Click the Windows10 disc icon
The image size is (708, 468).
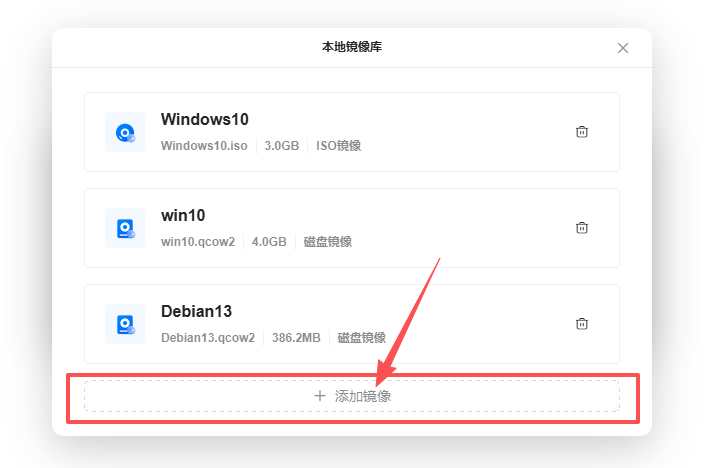125,132
